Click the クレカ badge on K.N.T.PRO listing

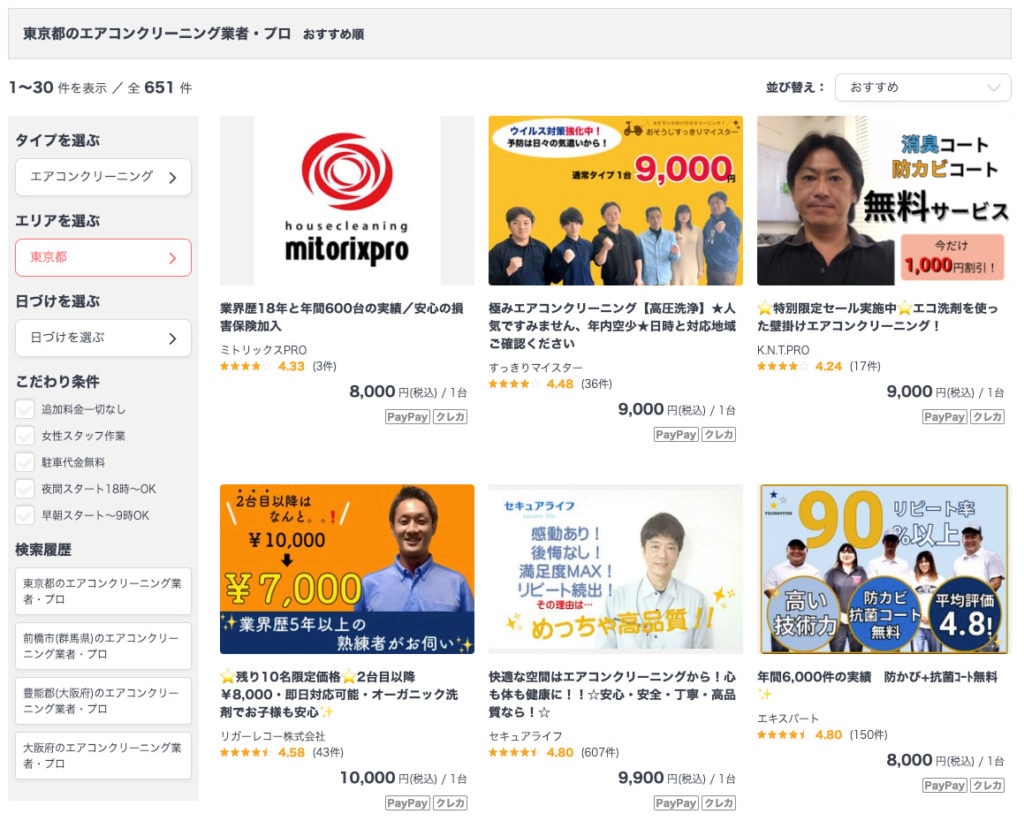[x=987, y=417]
